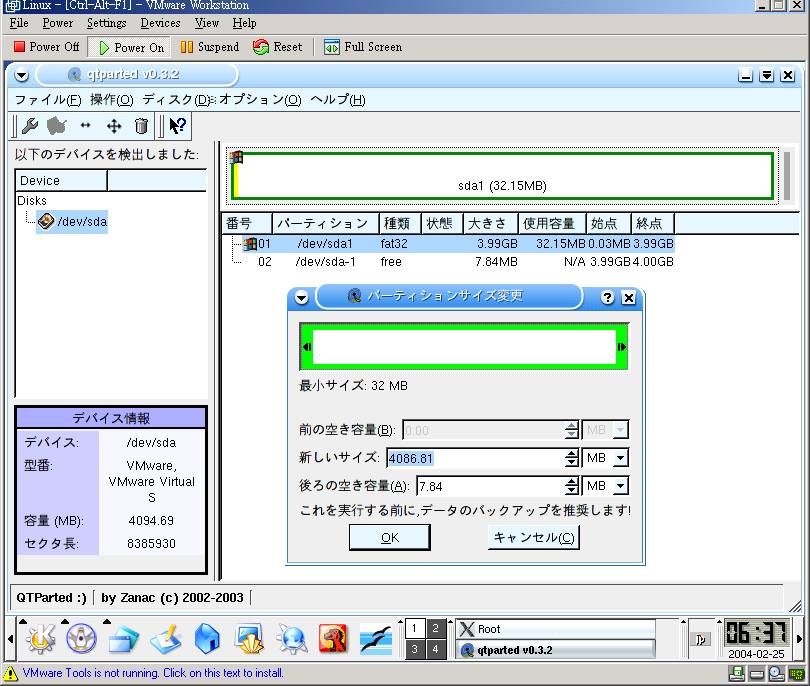The width and height of the screenshot is (810, 686).
Task: Launch the Mozilla red dinosaur icon
Action: [333, 638]
